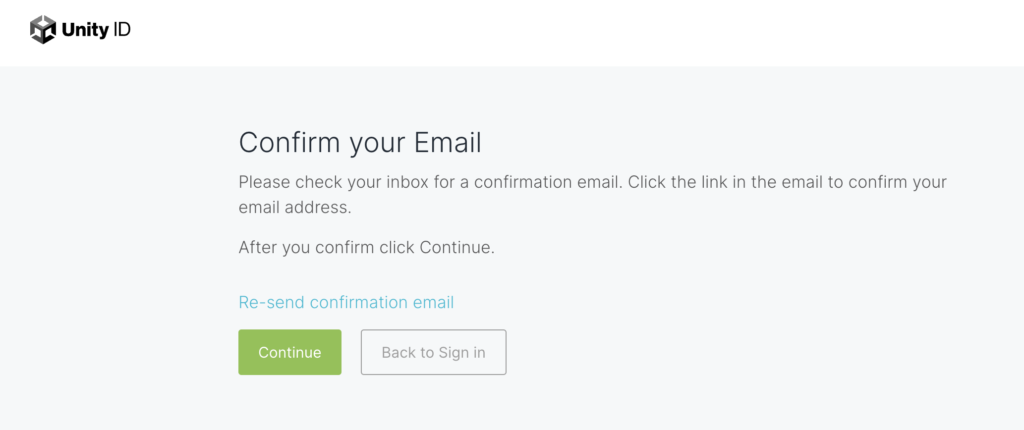
Task: Click the word "Email" in the heading
Action: pyautogui.click(x=447, y=143)
